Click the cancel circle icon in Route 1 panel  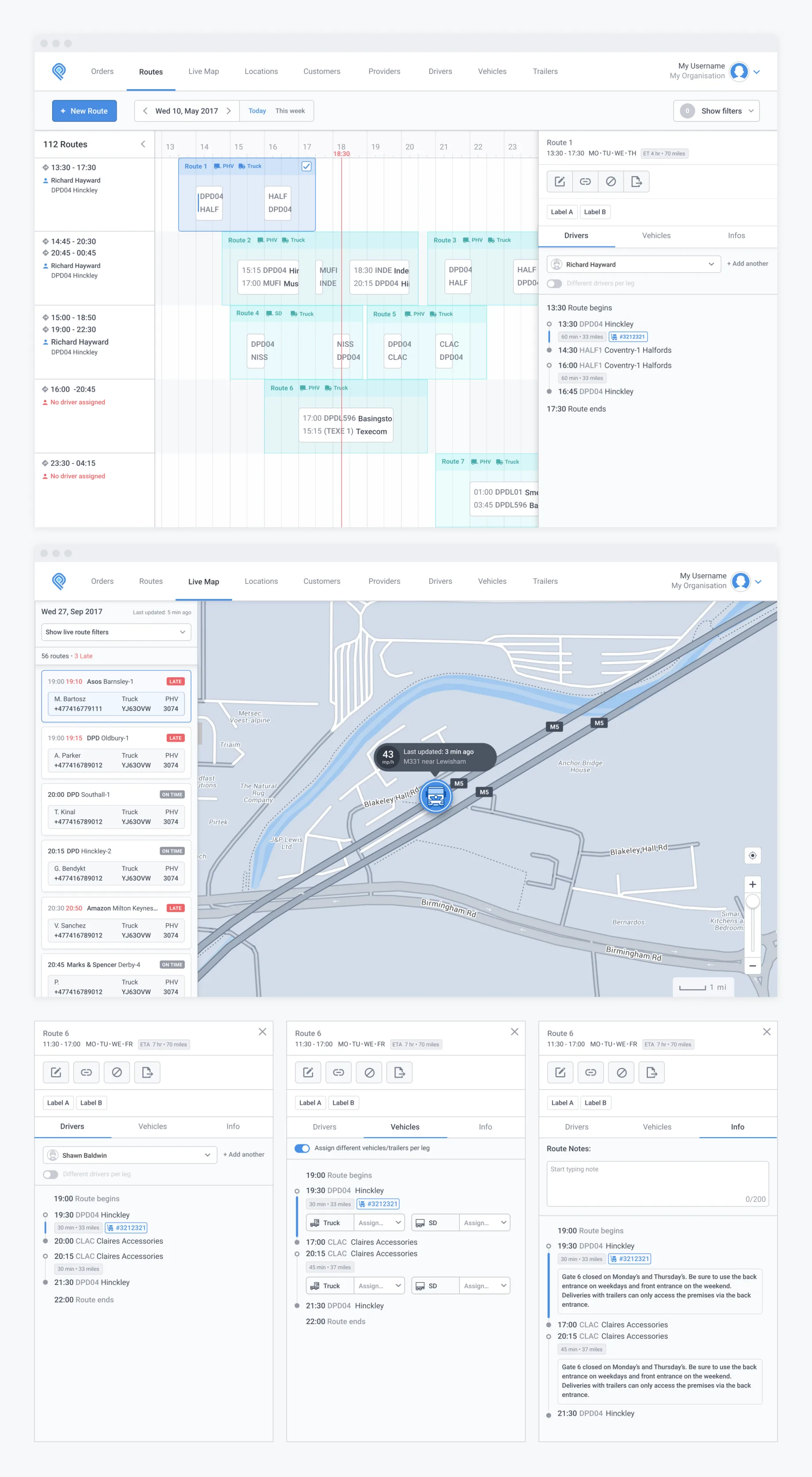coord(611,182)
